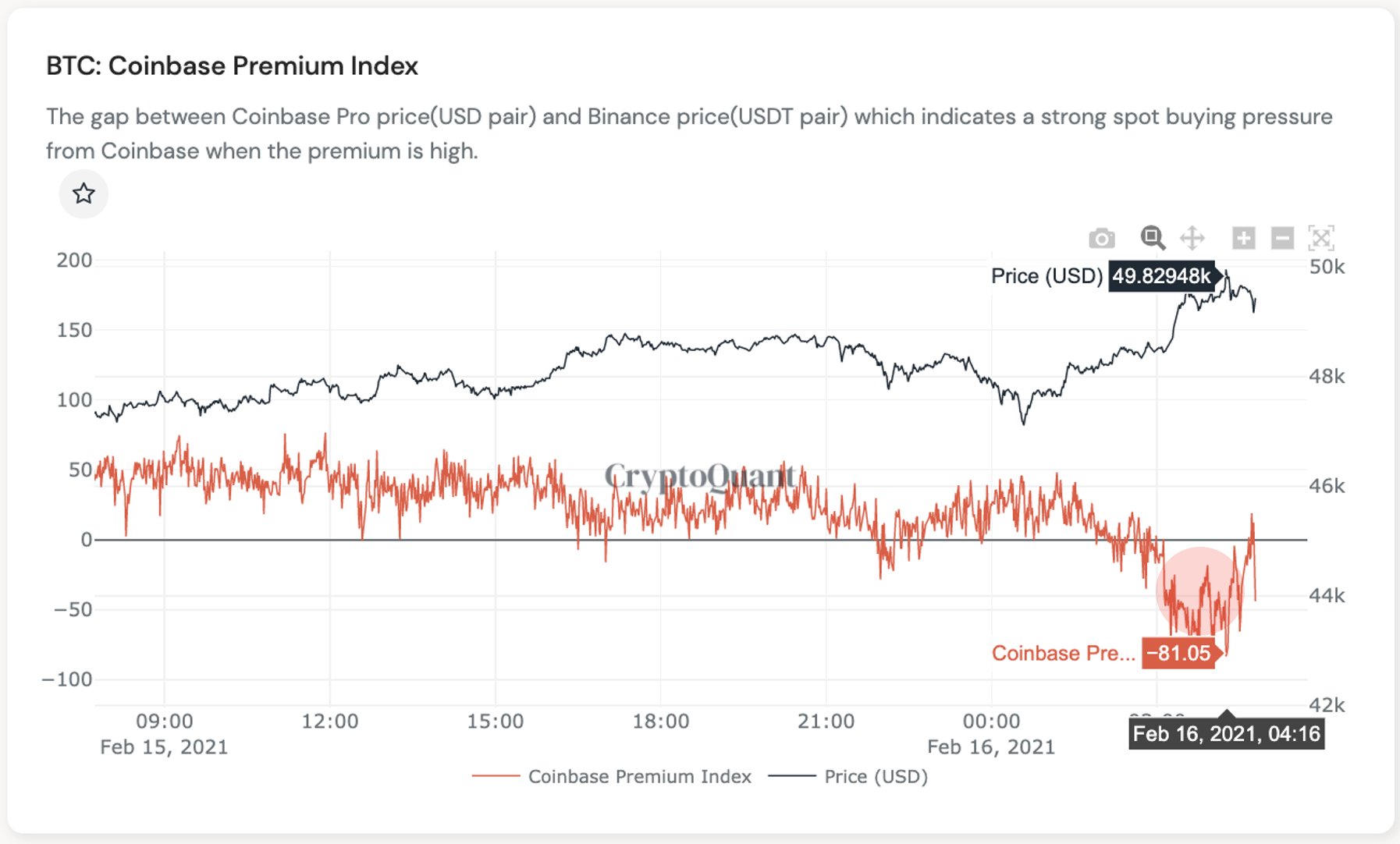Click the highlighted red circle on chart
This screenshot has width=1400, height=844.
pos(1199,590)
